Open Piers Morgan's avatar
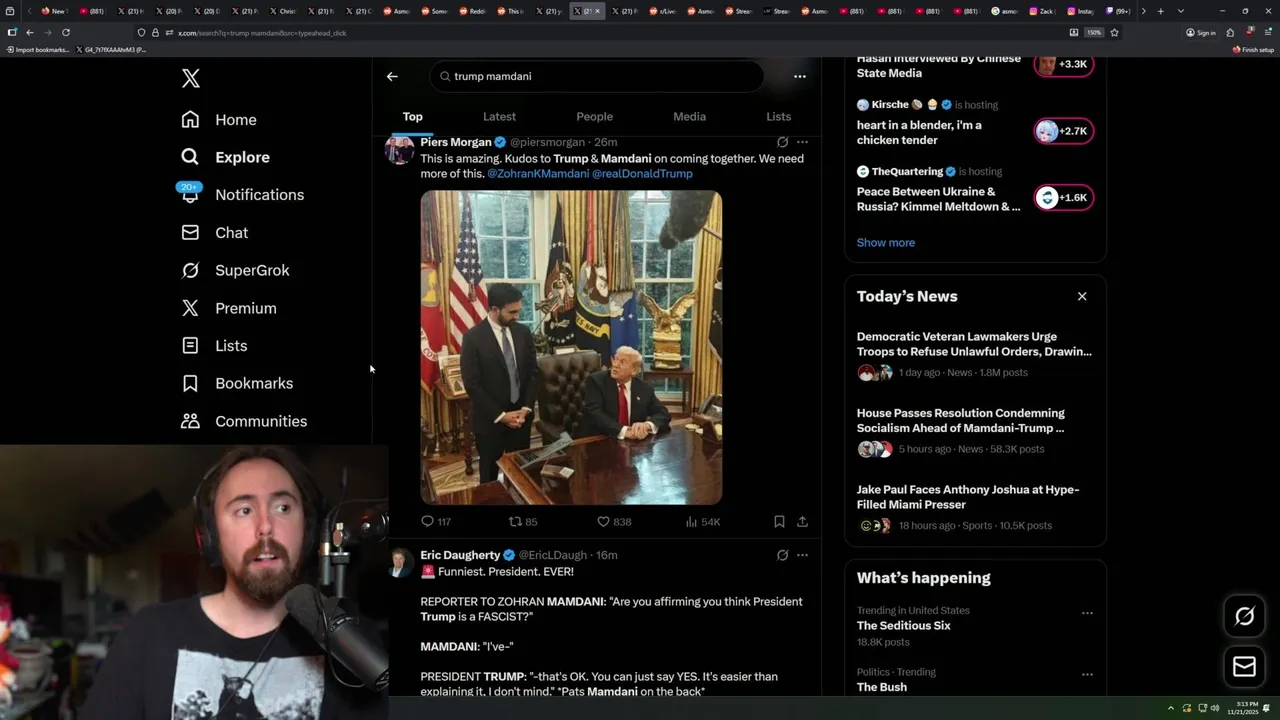The width and height of the screenshot is (1280, 720). (x=399, y=150)
